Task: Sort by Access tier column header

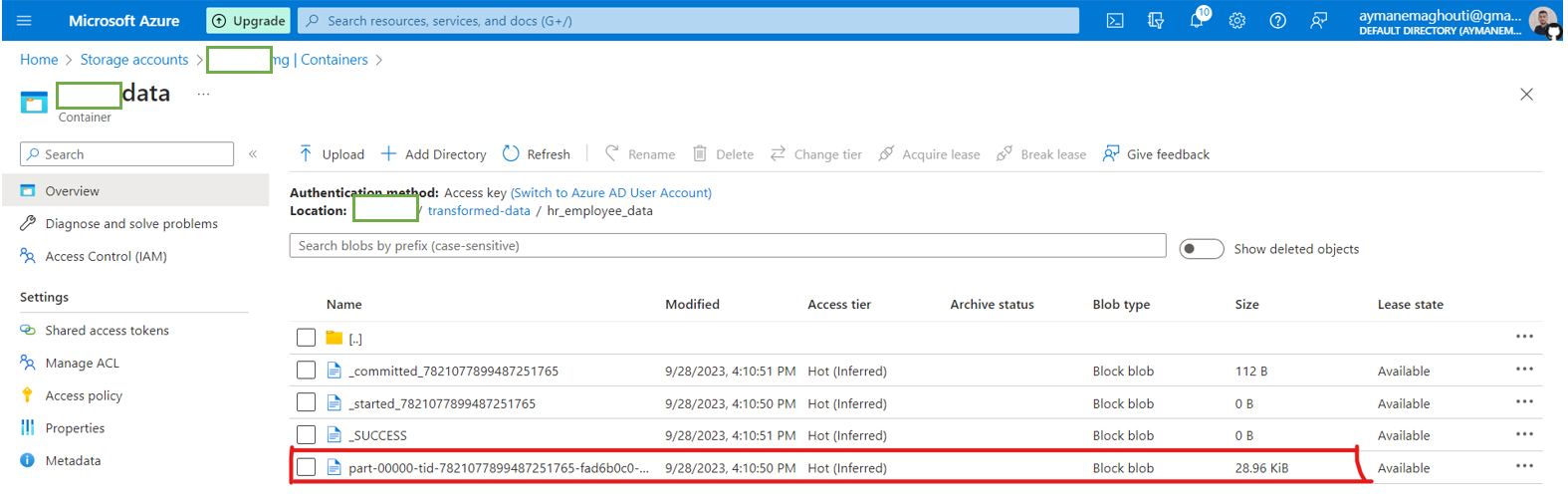Action: pyautogui.click(x=839, y=305)
